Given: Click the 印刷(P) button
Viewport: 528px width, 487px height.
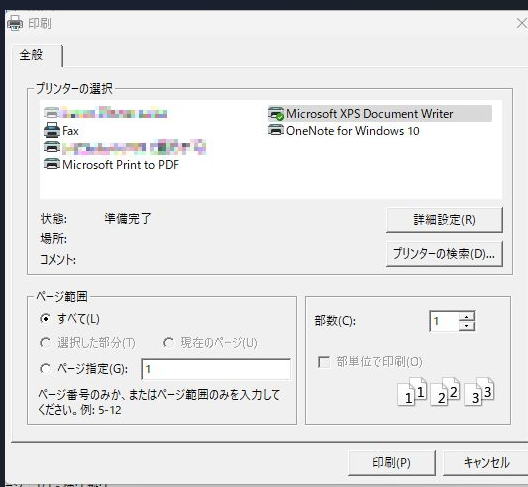Looking at the screenshot, I should (x=392, y=463).
